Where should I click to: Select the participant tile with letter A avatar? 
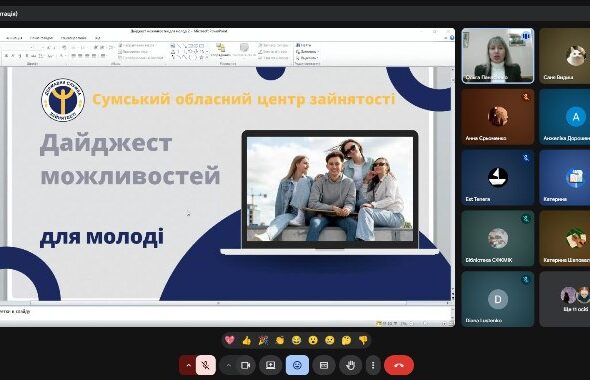(x=565, y=117)
